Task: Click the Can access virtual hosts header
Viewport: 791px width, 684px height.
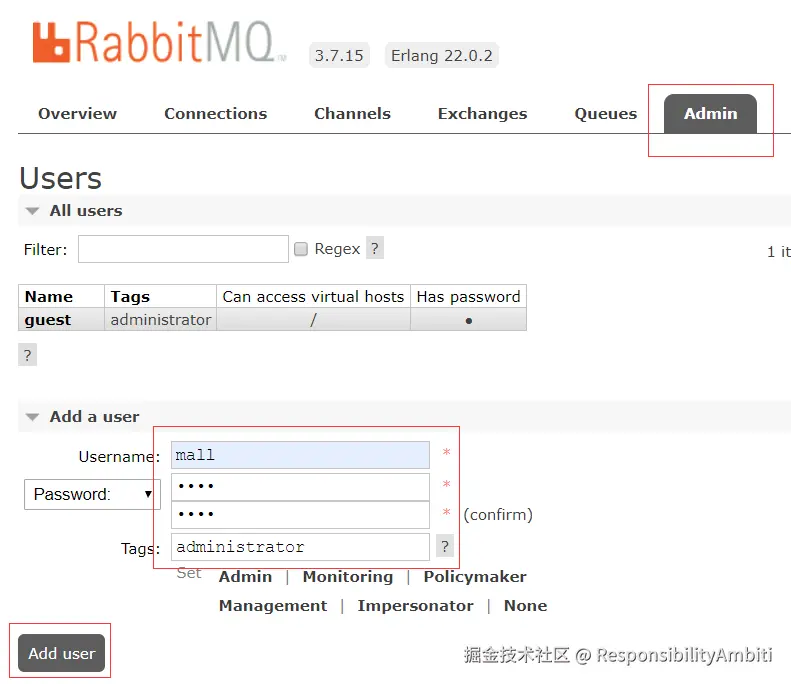Action: [313, 297]
